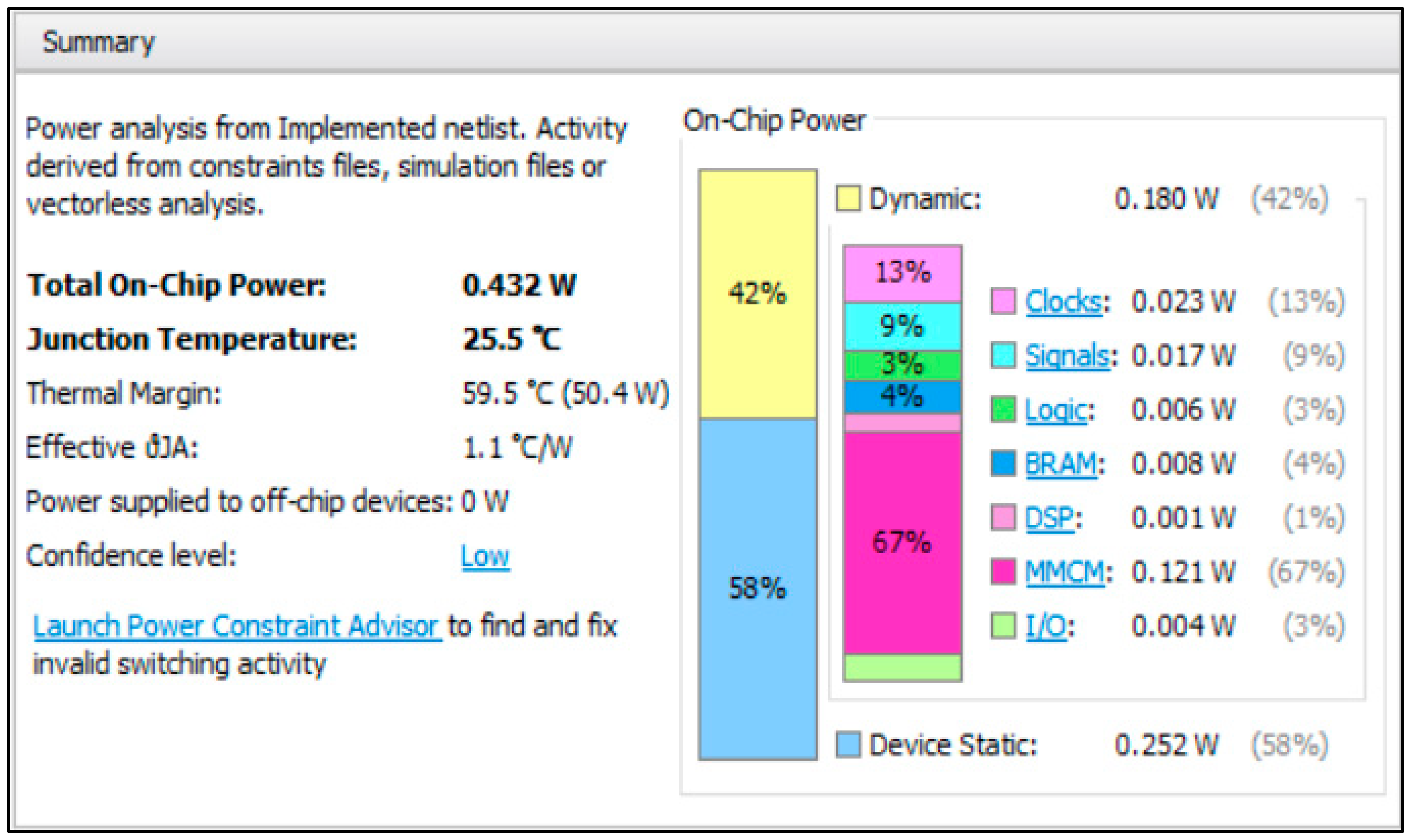Click the pink Clocks legend swatch
Viewport: 1413px width, 840px height.
click(1003, 301)
